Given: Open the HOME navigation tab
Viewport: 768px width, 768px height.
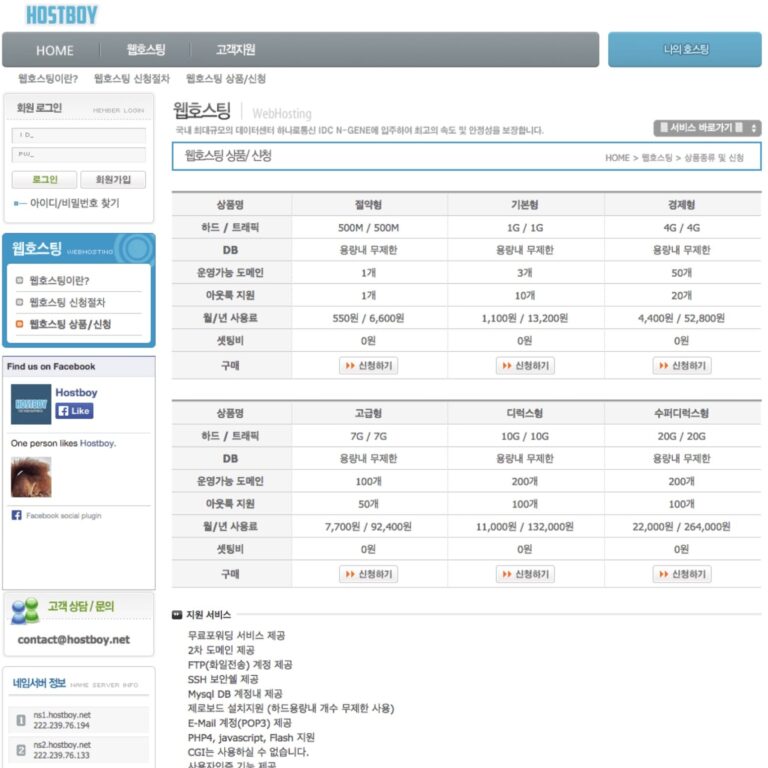Looking at the screenshot, I should pyautogui.click(x=55, y=50).
